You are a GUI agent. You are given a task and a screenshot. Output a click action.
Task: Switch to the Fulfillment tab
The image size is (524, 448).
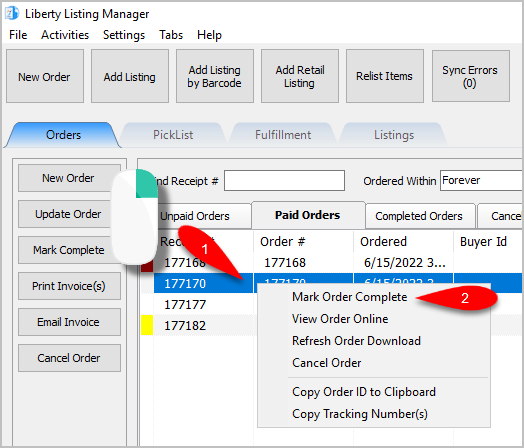(x=283, y=135)
